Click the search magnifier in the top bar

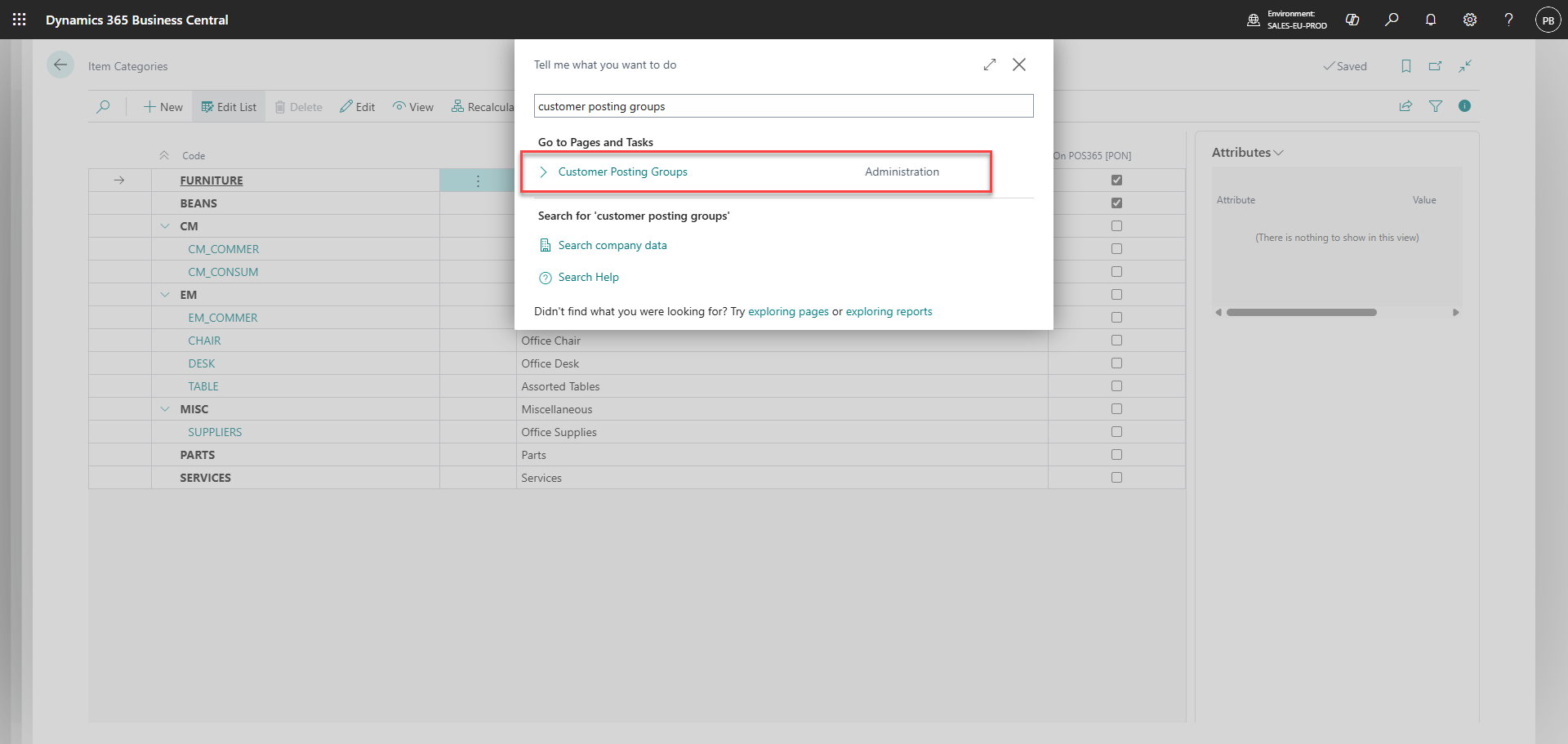(1392, 20)
